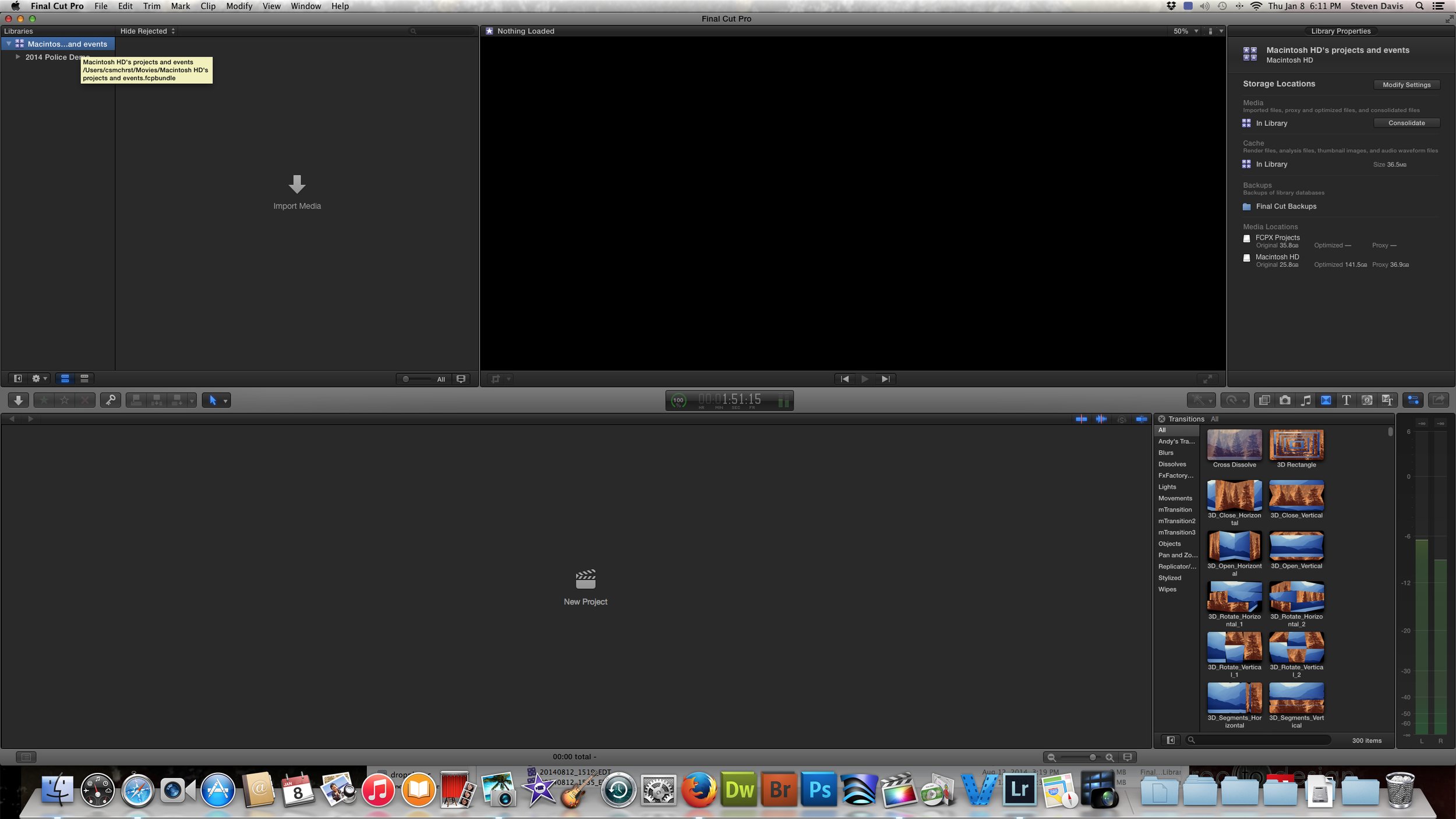The height and width of the screenshot is (819, 1456).
Task: Toggle solo button in timeline
Action: (1122, 419)
